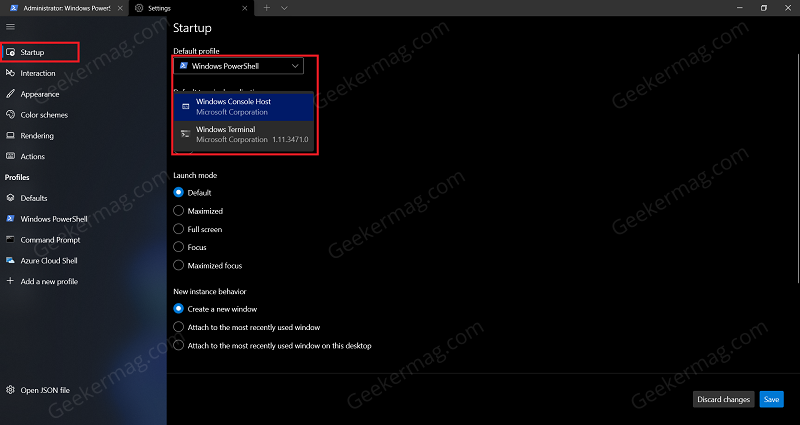Click the Discard changes button
Viewport: 800px width, 425px height.
pyautogui.click(x=723, y=399)
